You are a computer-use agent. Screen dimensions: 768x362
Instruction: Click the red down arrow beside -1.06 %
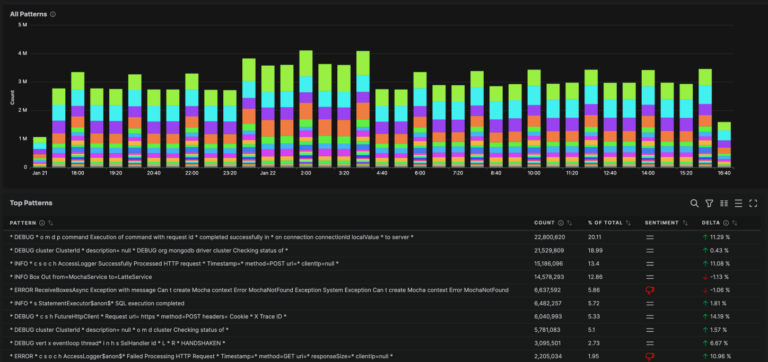pyautogui.click(x=705, y=290)
